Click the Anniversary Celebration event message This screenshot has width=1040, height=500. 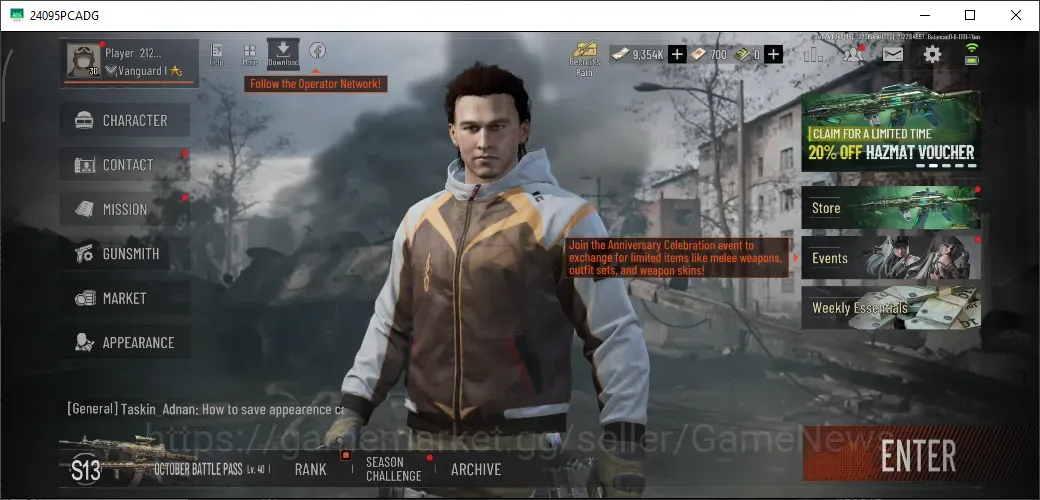pyautogui.click(x=677, y=258)
